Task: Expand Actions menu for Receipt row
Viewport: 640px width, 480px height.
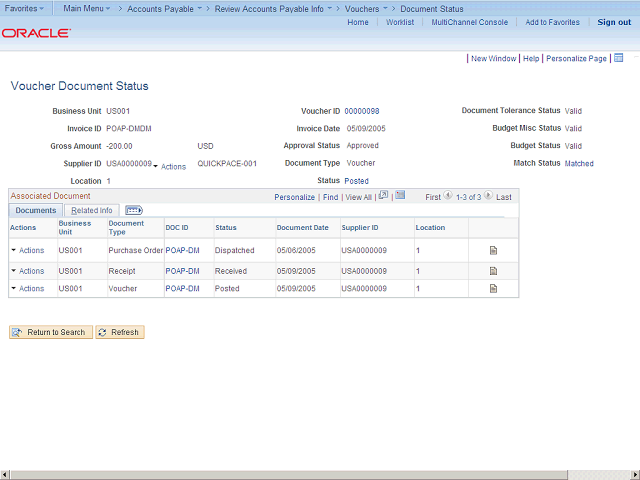Action: (27, 271)
